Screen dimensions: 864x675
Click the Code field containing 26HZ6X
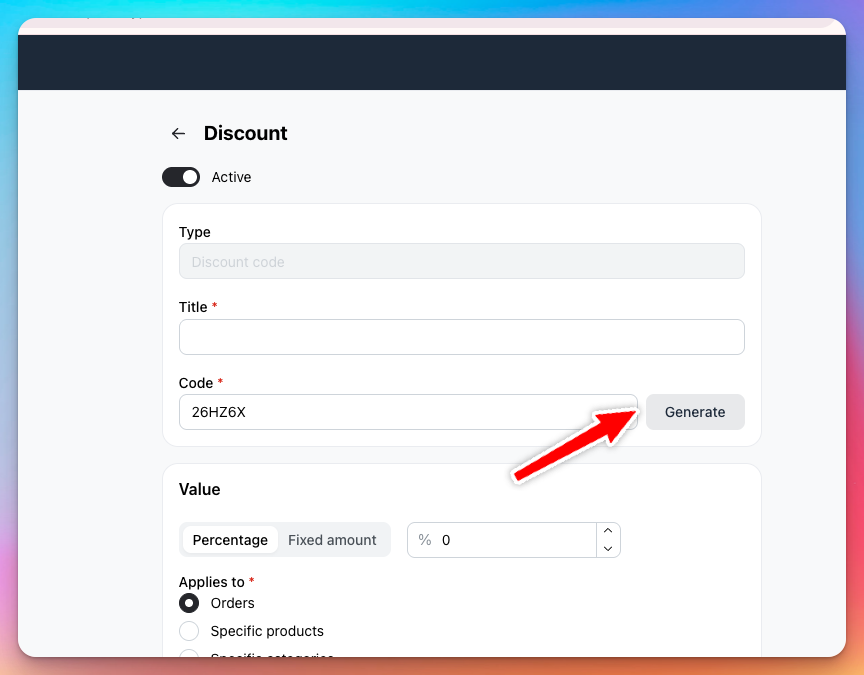pyautogui.click(x=407, y=412)
